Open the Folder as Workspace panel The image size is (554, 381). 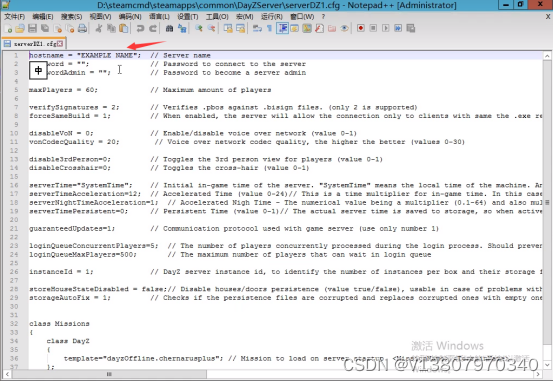click(332, 29)
